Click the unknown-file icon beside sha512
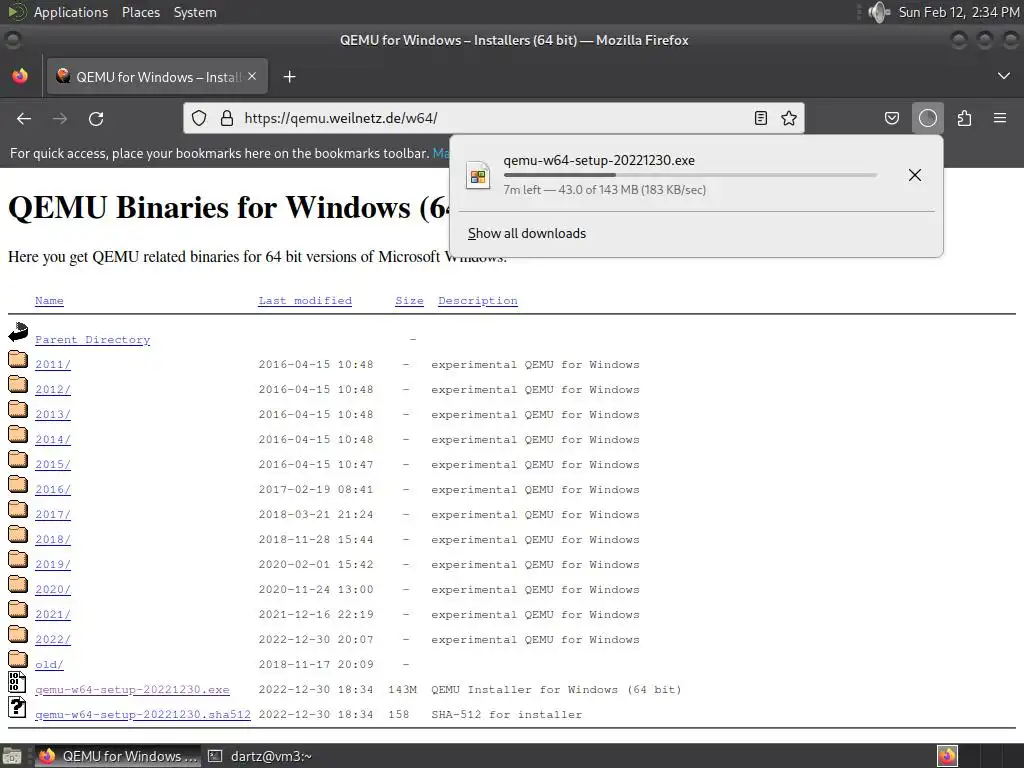The height and width of the screenshot is (768, 1024). click(17, 707)
